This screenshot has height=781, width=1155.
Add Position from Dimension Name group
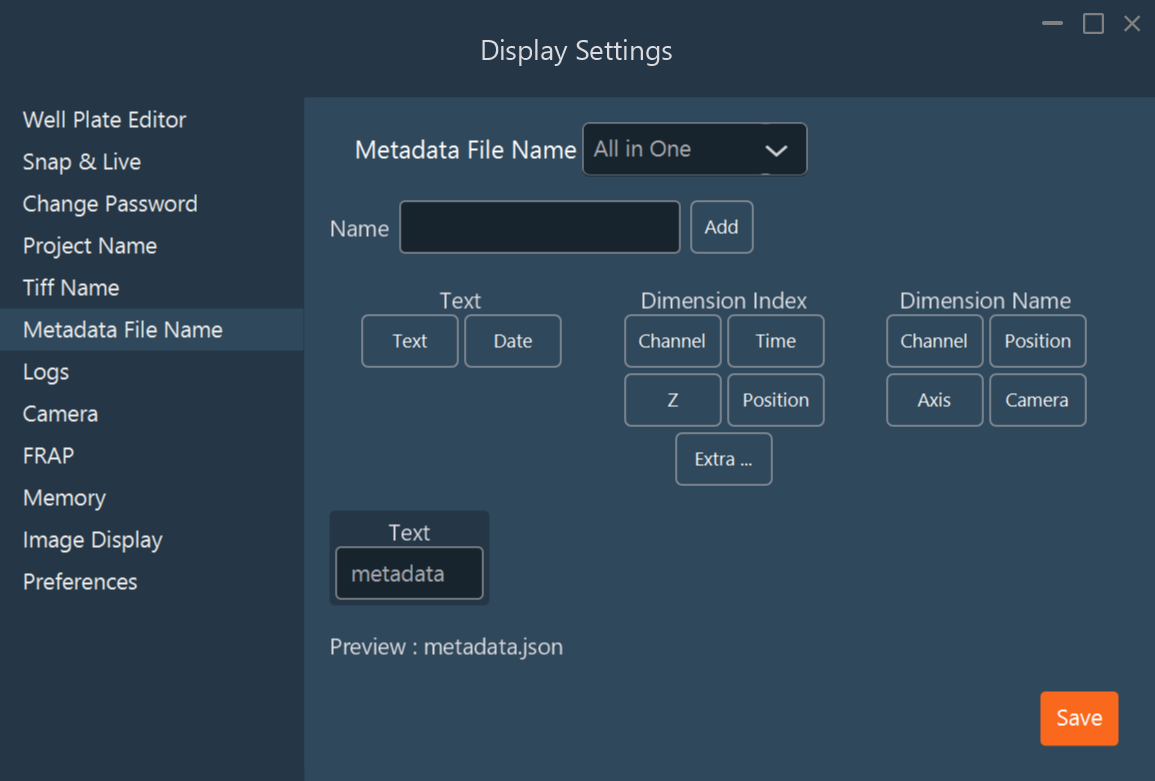1037,341
